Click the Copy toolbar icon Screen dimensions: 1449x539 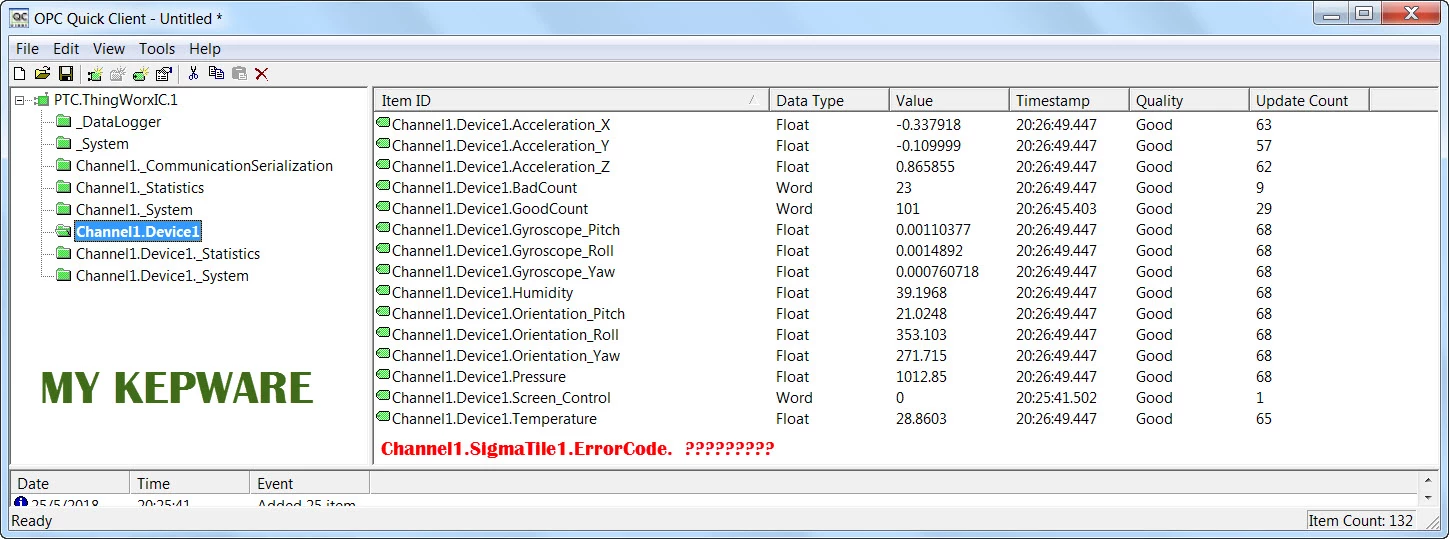coord(216,73)
